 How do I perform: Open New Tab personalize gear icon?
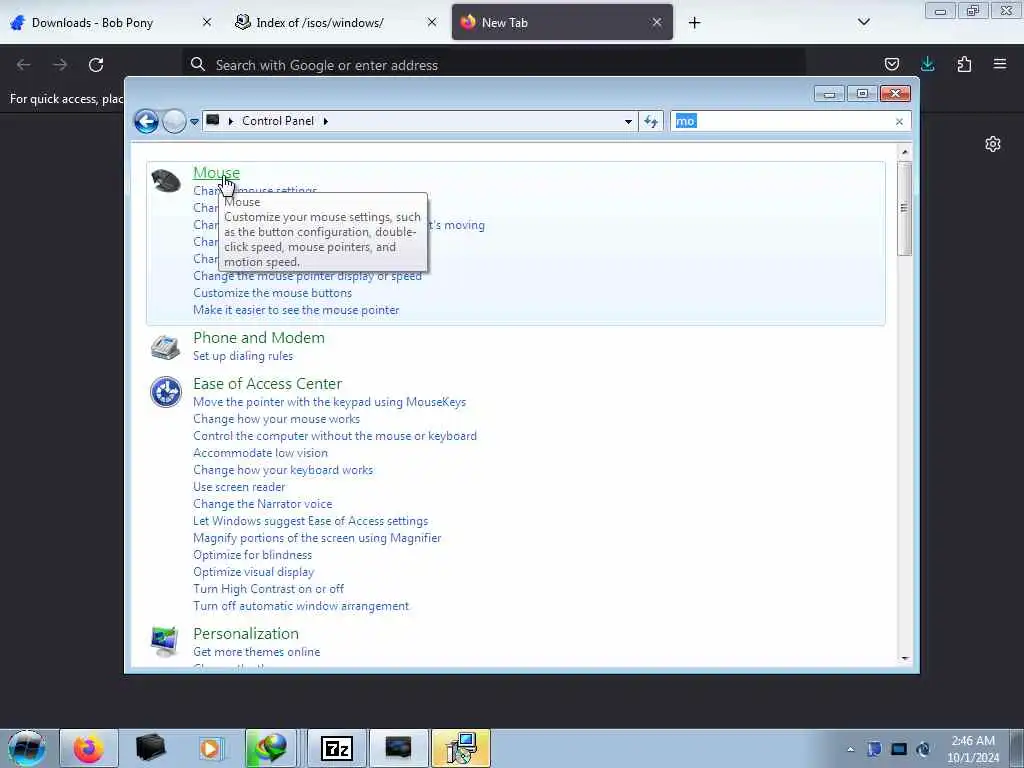click(993, 144)
